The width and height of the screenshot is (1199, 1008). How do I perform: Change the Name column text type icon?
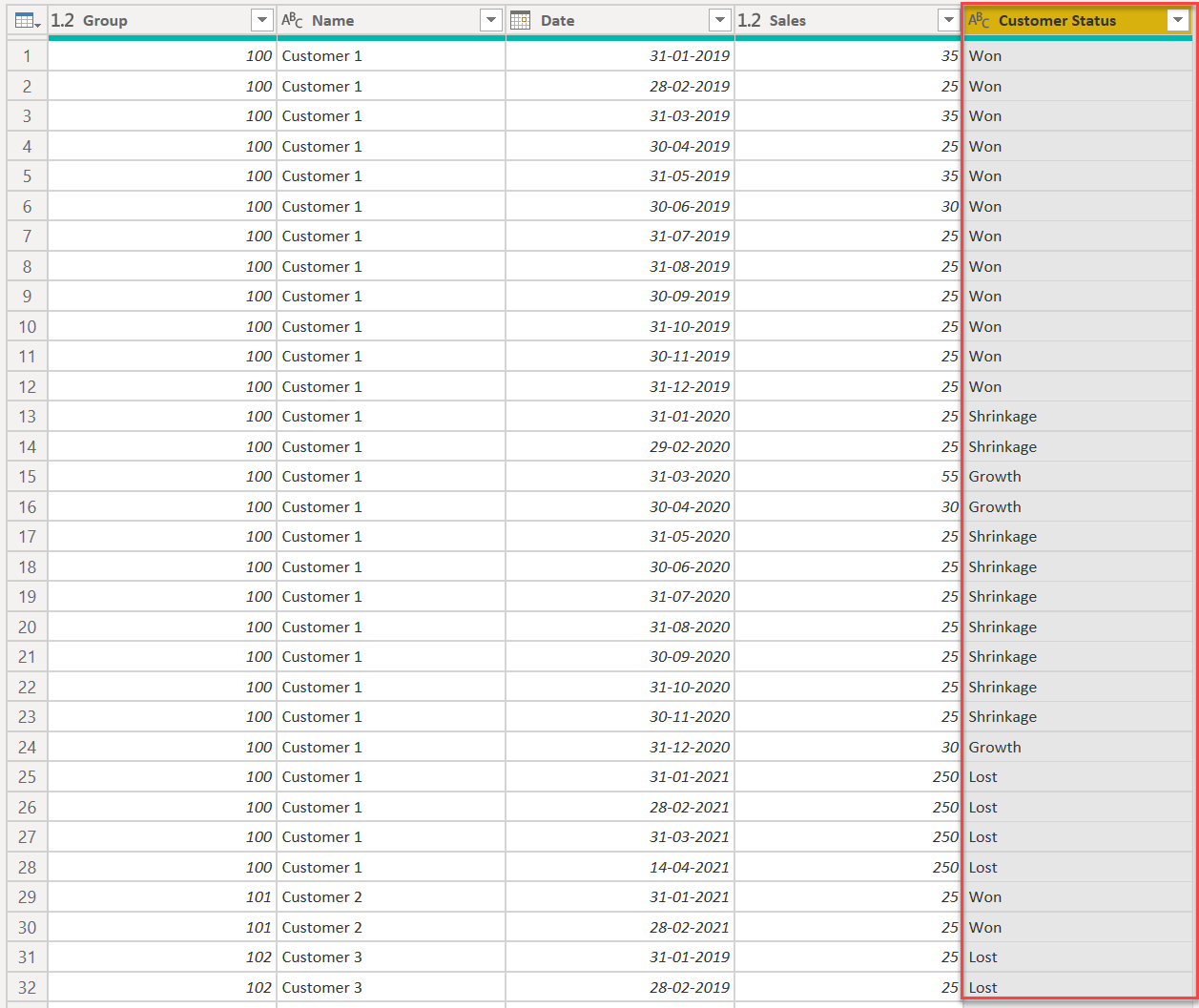pos(292,20)
